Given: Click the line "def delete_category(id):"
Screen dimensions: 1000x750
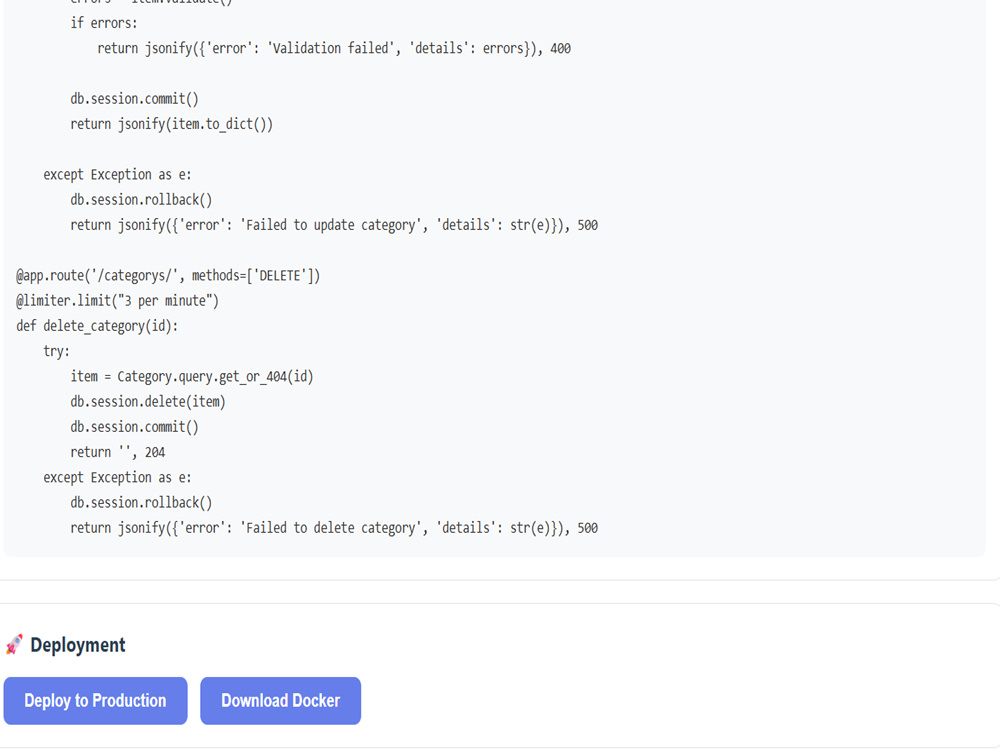Looking at the screenshot, I should tap(97, 326).
